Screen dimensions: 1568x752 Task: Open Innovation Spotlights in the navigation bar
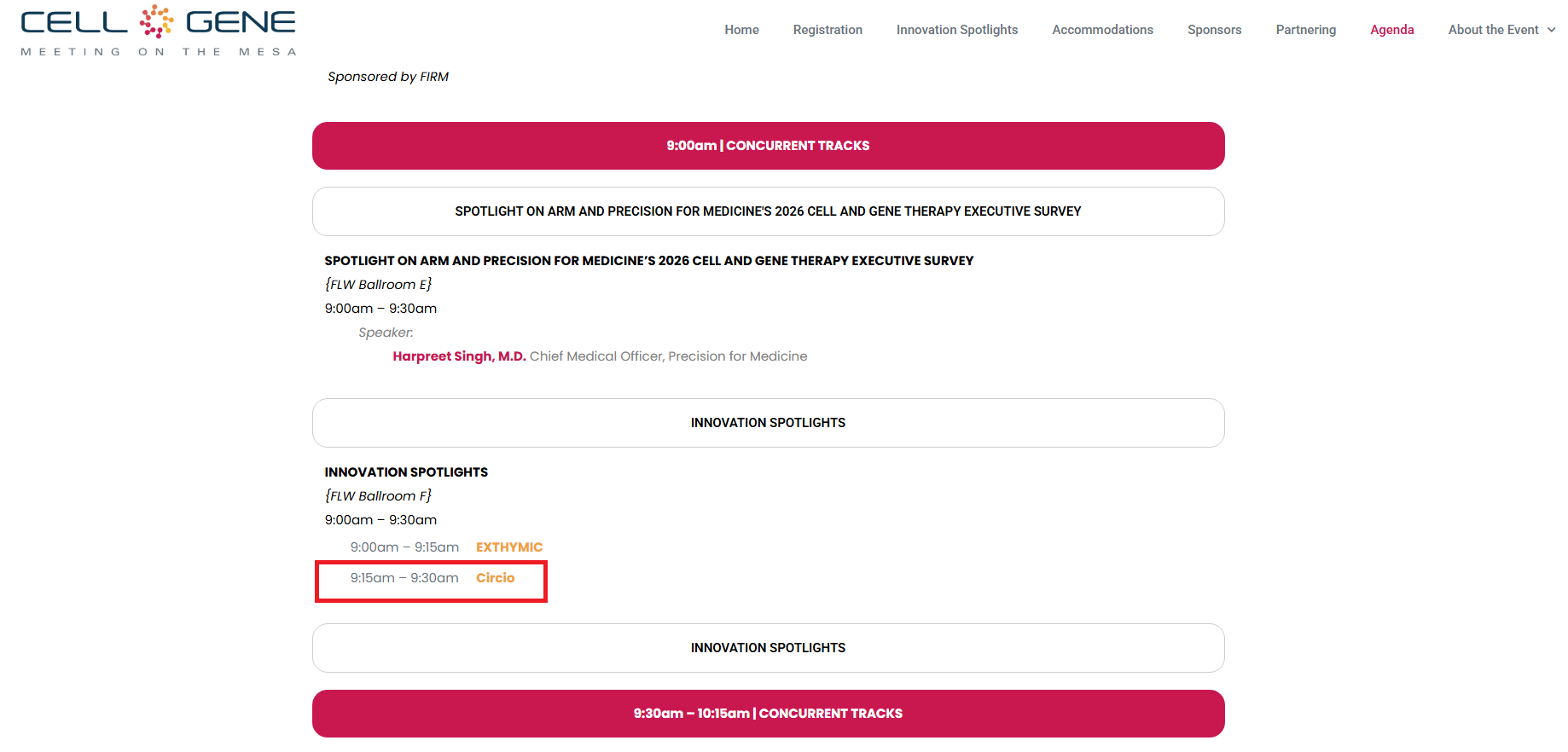pos(957,30)
